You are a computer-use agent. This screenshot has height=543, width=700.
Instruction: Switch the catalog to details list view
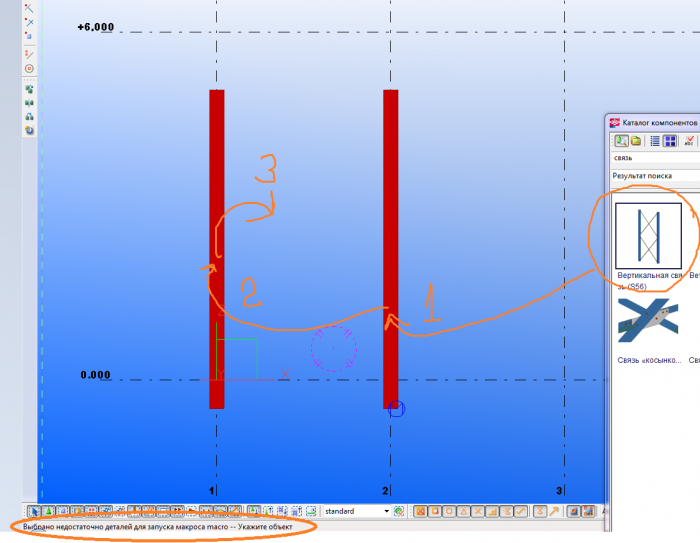[655, 141]
